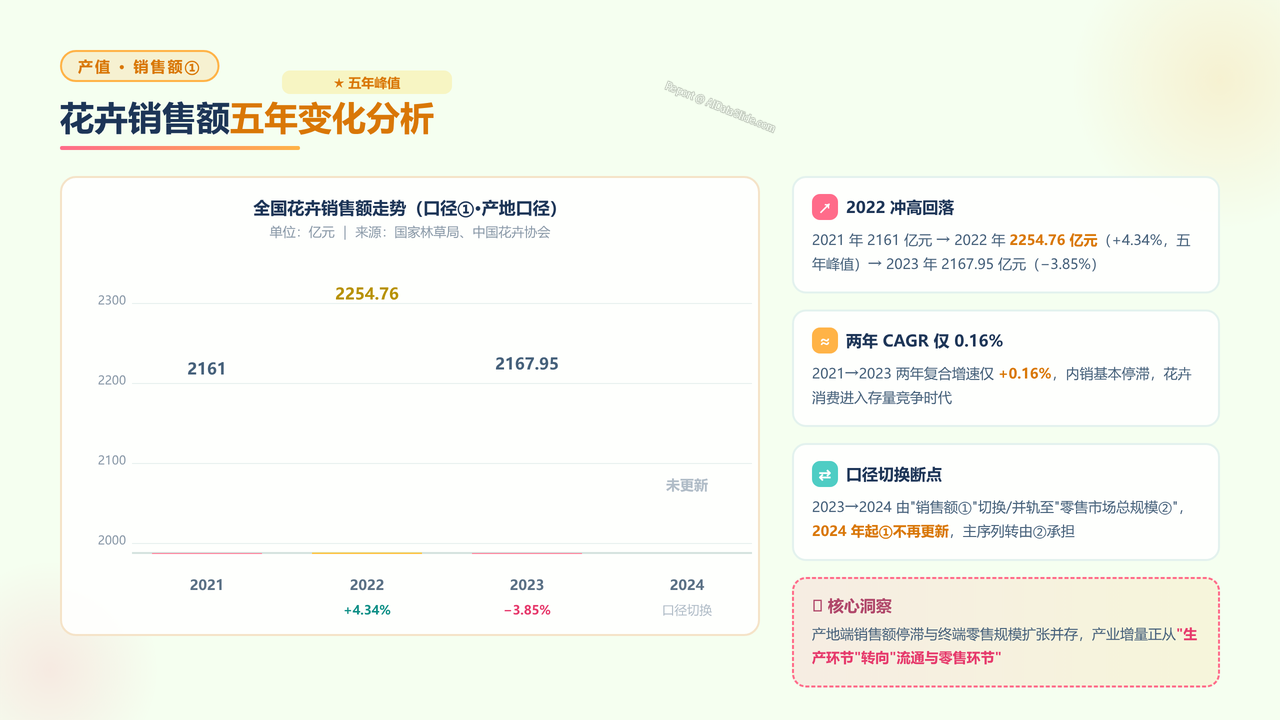Click the teal swap-arrows icon beside 口径切换断点
Viewport: 1280px width, 720px height.
coord(825,474)
